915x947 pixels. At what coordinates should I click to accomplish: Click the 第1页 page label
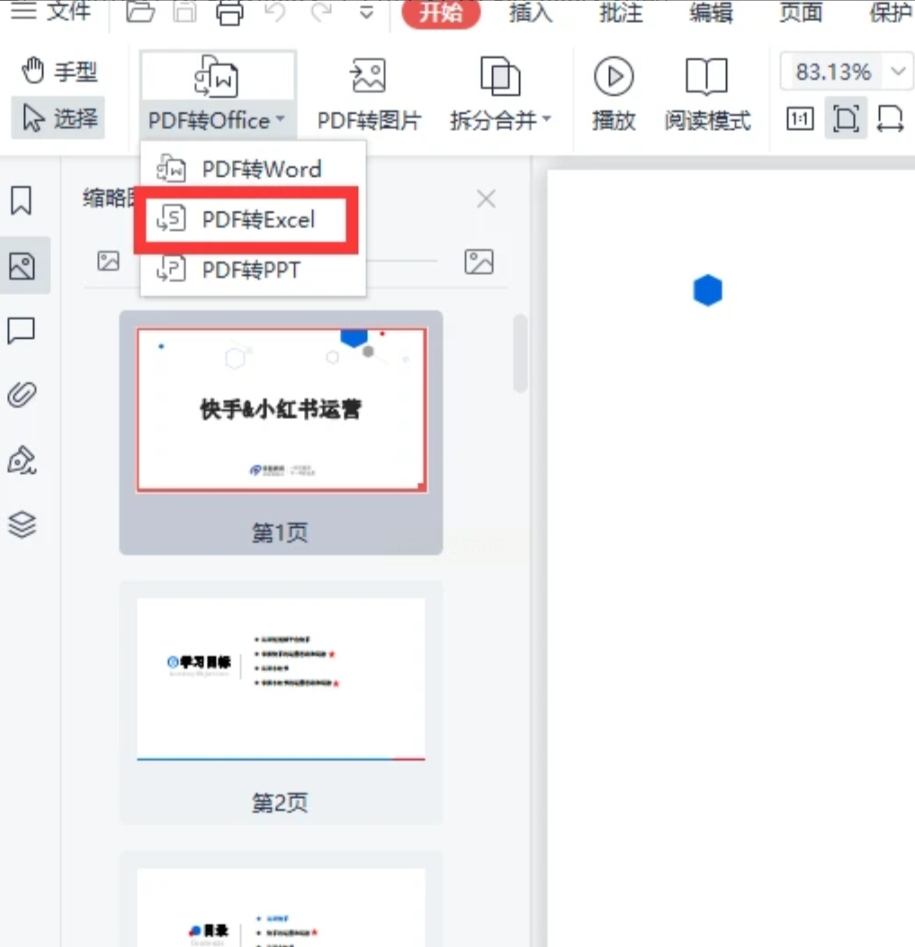click(x=280, y=533)
